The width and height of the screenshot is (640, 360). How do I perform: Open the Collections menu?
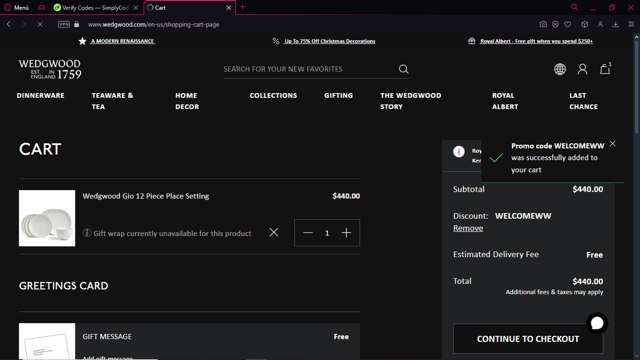pyautogui.click(x=273, y=95)
